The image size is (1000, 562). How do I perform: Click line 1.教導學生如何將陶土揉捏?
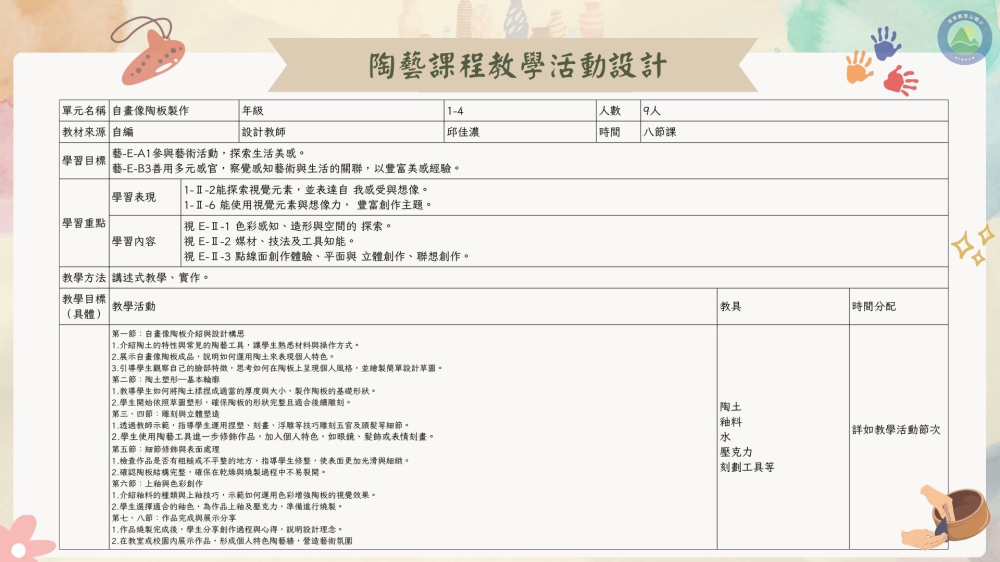244,391
